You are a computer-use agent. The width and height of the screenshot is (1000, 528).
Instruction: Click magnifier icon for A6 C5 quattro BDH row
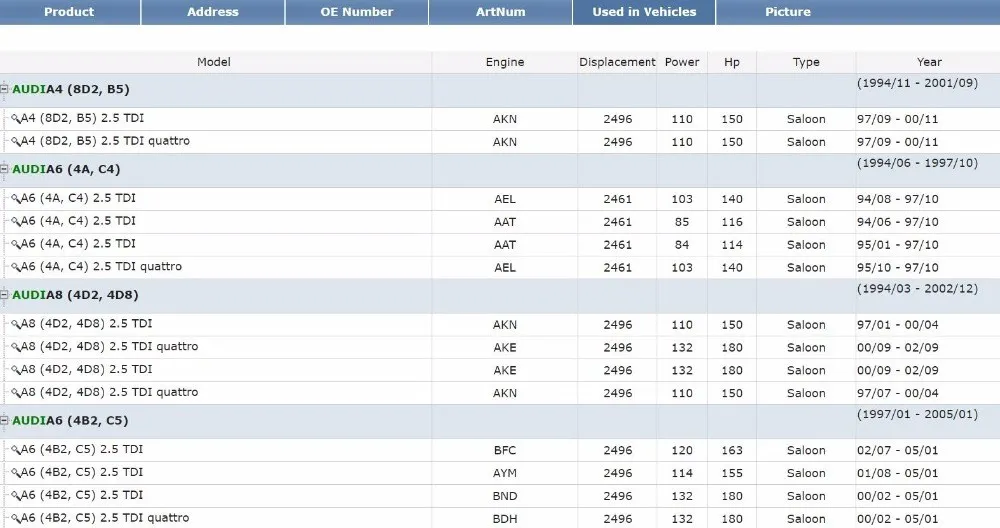16,518
